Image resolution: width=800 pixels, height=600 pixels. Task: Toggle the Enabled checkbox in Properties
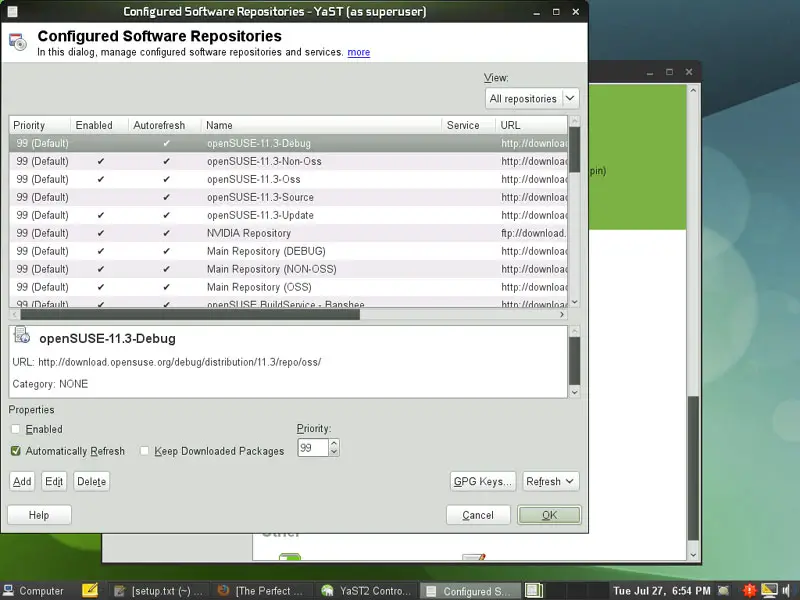coord(16,429)
